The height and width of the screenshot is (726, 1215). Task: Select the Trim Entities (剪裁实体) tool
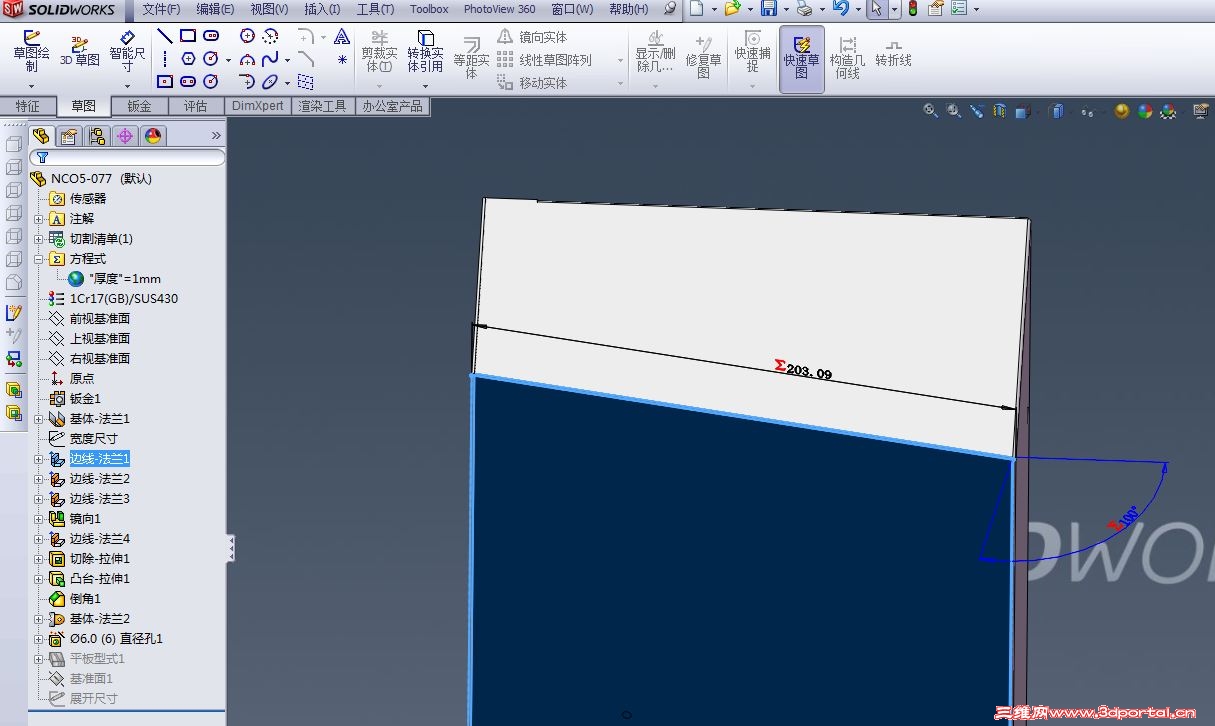379,51
